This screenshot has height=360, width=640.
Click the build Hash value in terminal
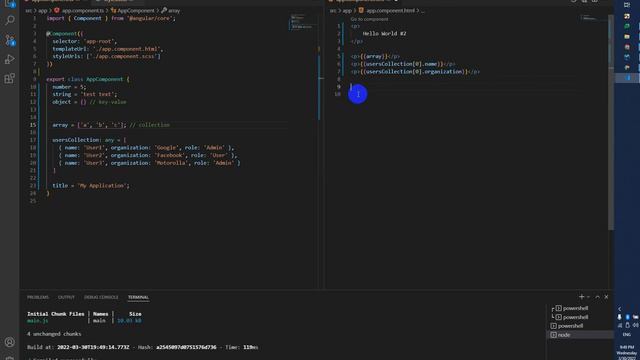(186, 347)
